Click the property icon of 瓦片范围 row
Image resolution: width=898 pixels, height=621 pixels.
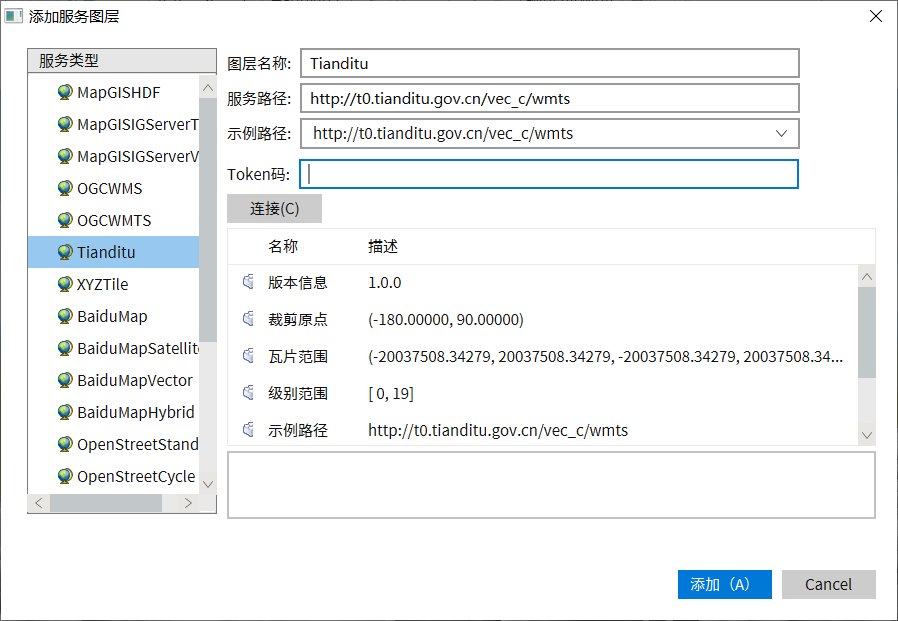point(248,356)
